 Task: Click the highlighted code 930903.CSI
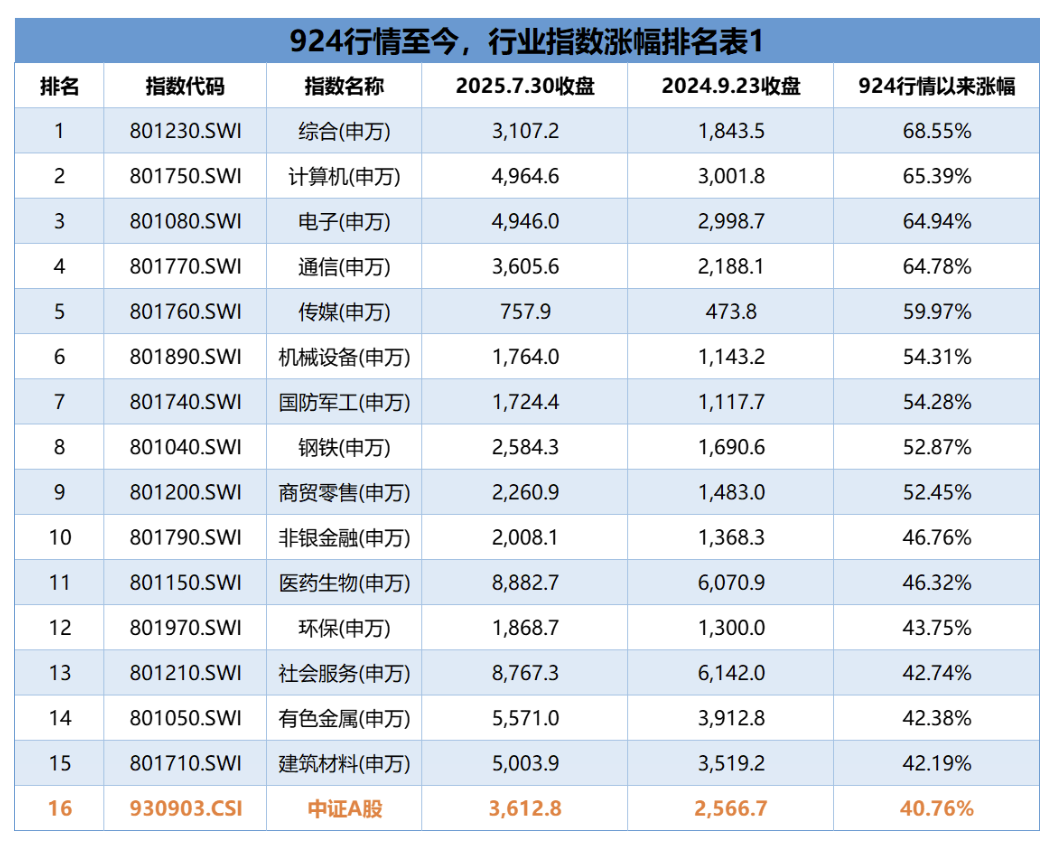click(x=185, y=808)
